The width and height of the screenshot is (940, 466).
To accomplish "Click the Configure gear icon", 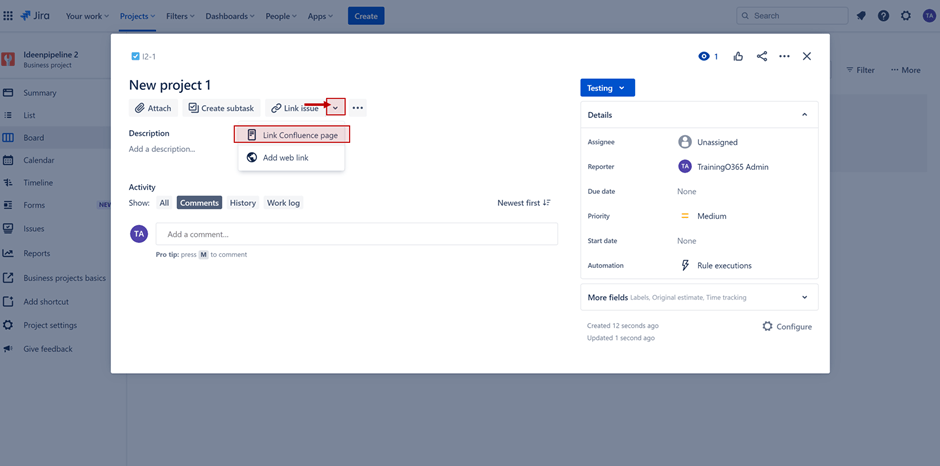I will click(x=768, y=327).
